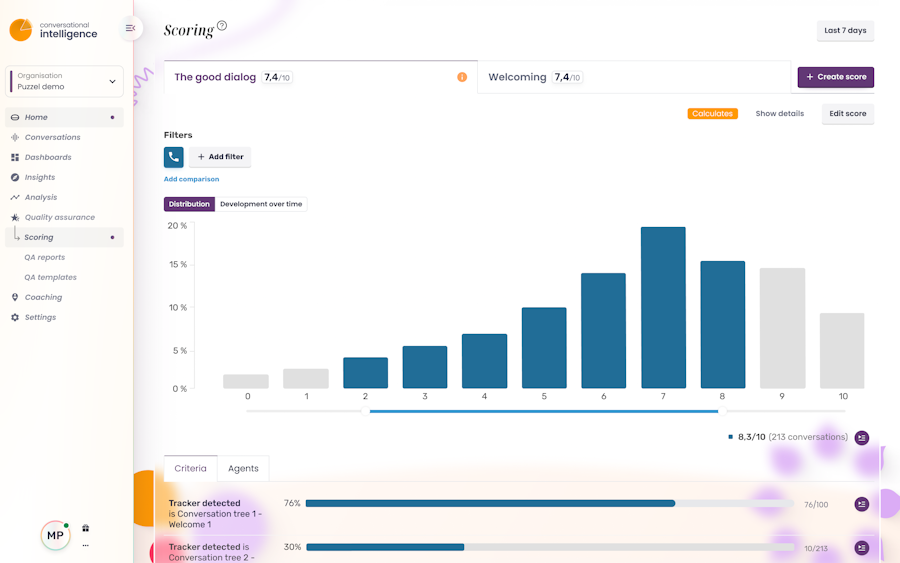This screenshot has height=563, width=900.
Task: Switch to the Agents tab
Action: [243, 468]
